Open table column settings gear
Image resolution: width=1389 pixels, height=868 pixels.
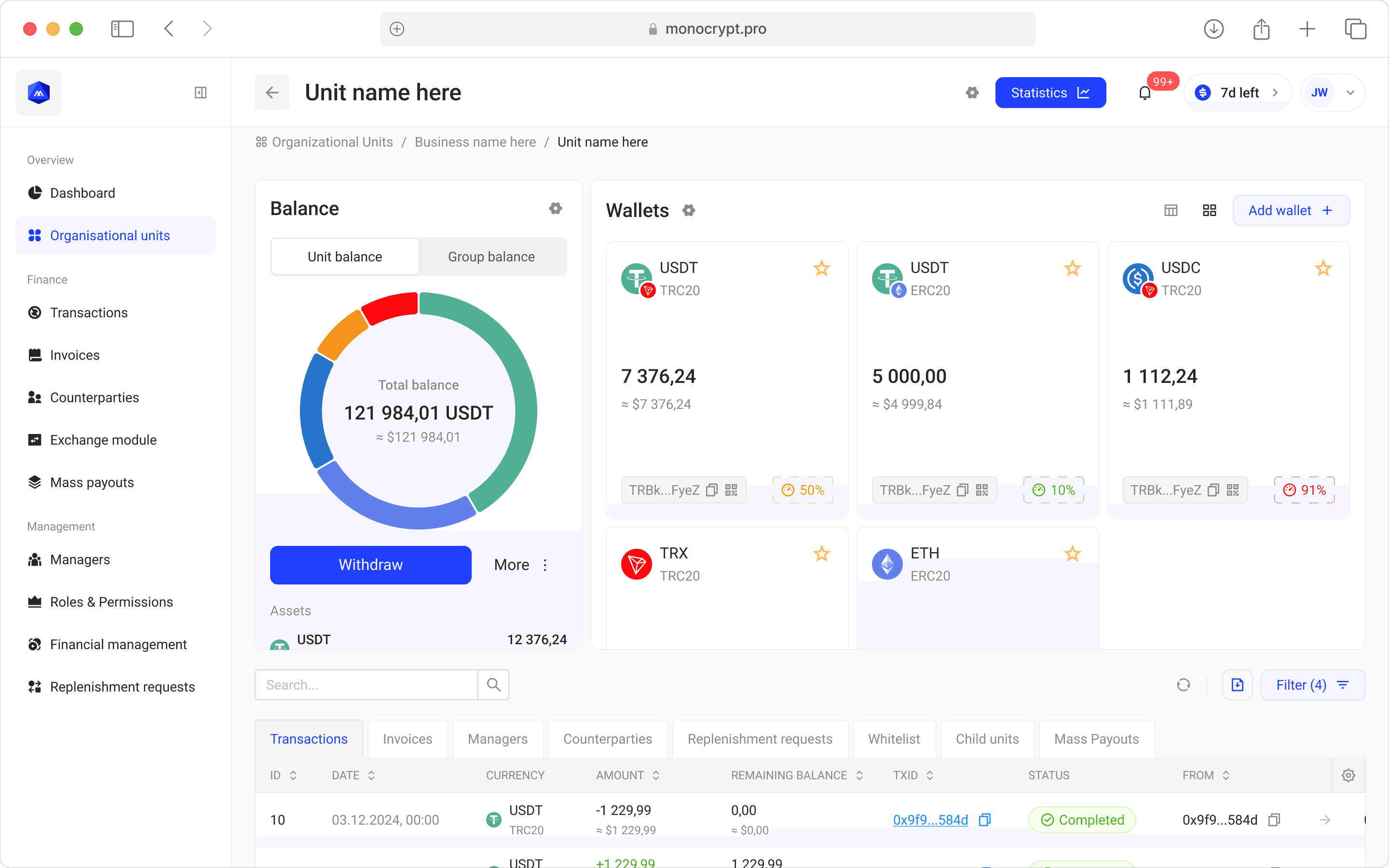click(x=1348, y=775)
